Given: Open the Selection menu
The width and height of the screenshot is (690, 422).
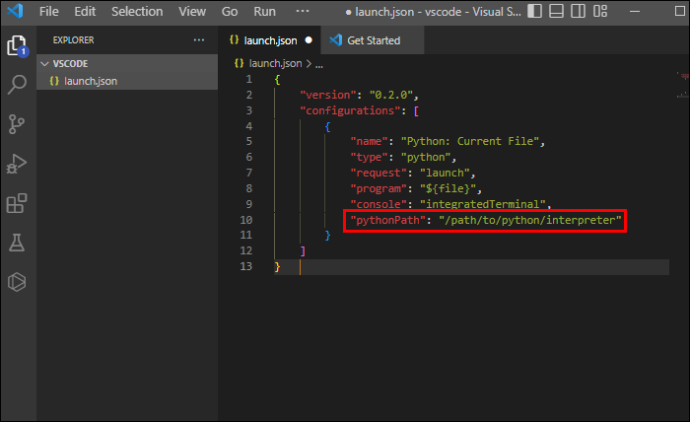Looking at the screenshot, I should (137, 11).
